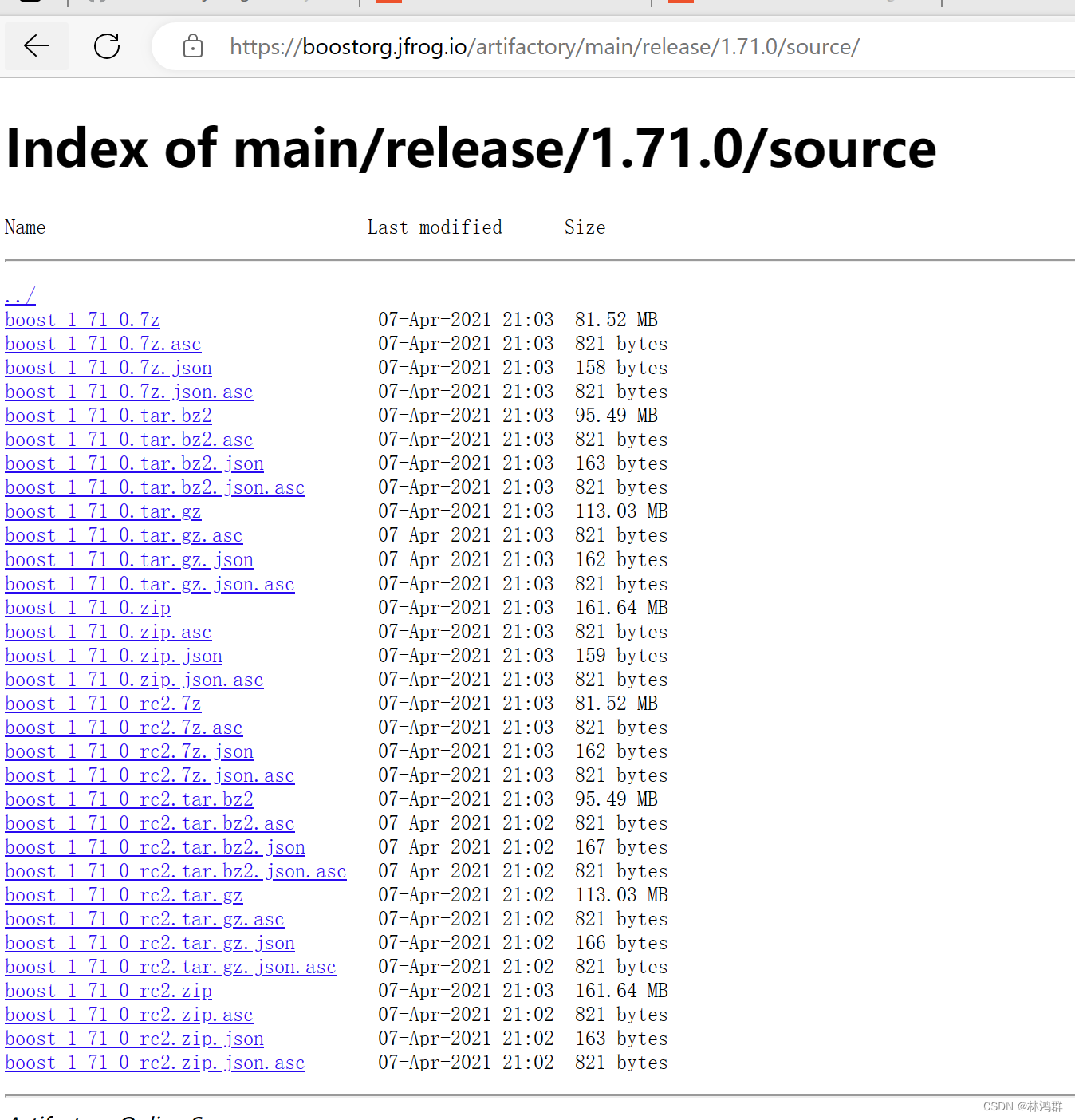Image resolution: width=1075 pixels, height=1120 pixels.
Task: Open boost_1_71_0_rc2.tar.bz2.json.asc
Action: pos(175,871)
